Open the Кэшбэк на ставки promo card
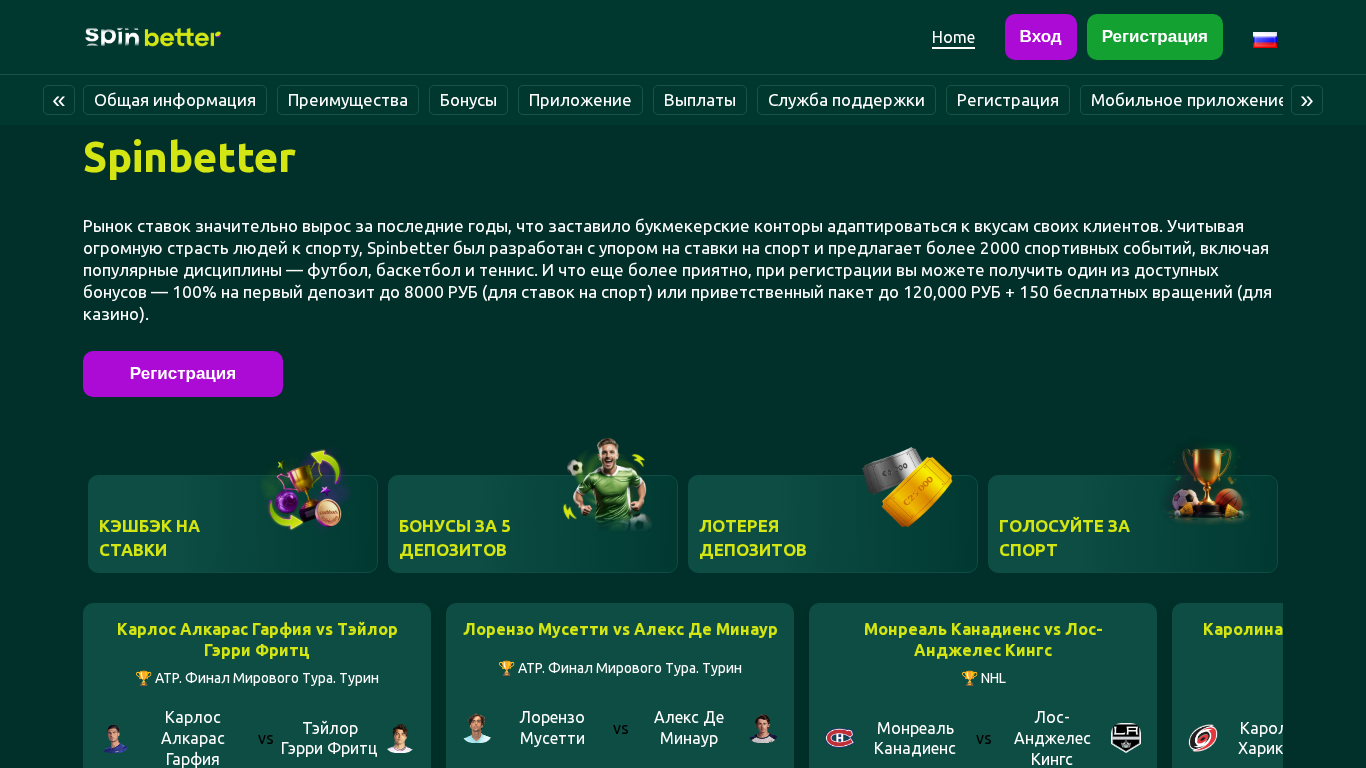Image resolution: width=1366 pixels, height=768 pixels. point(233,524)
